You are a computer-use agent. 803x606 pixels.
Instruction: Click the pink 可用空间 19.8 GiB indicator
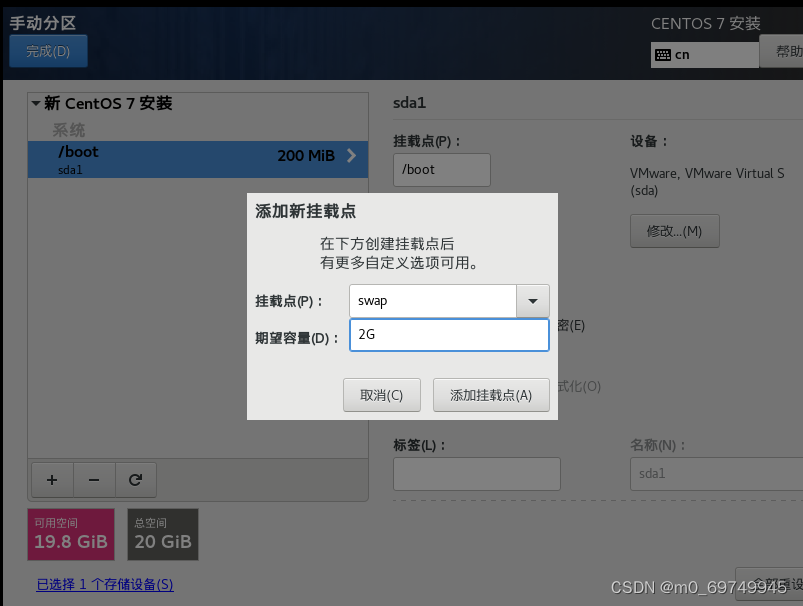[70, 534]
